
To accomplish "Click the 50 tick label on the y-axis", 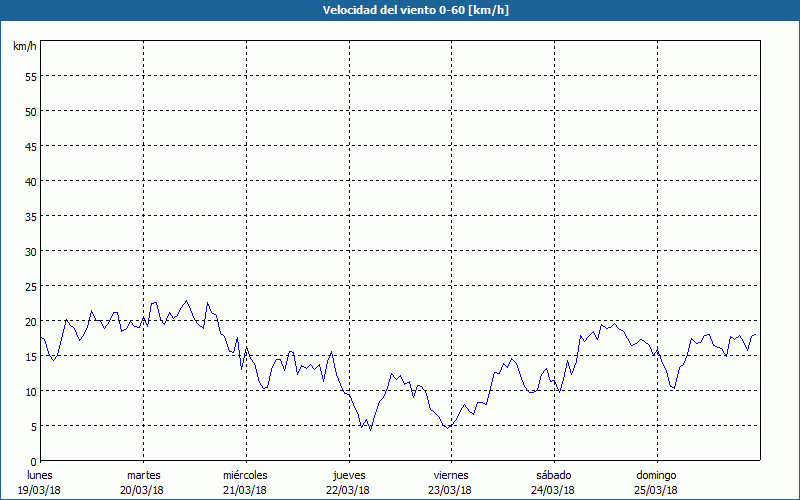I will [x=30, y=111].
